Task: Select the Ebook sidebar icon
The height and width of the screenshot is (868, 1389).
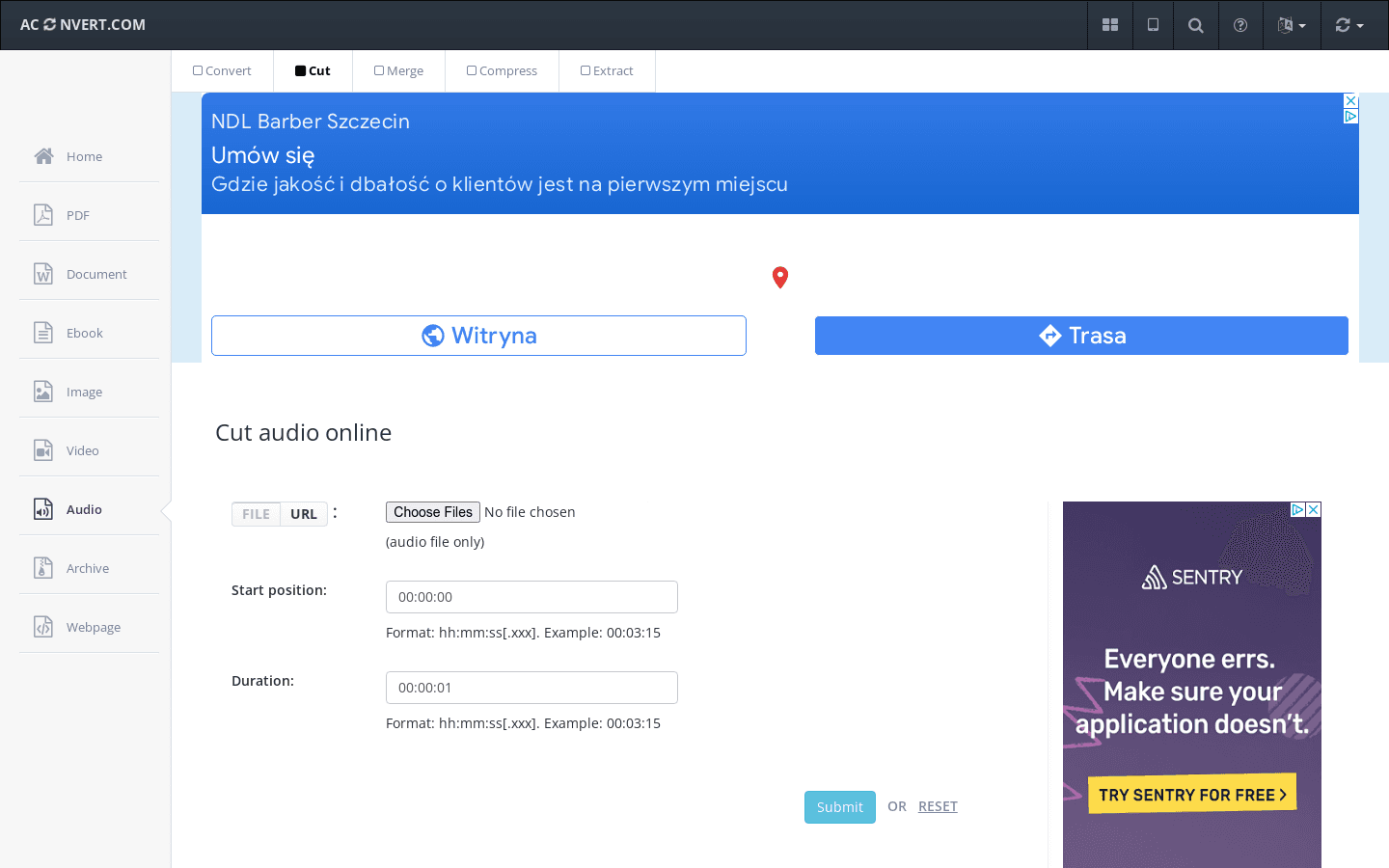Action: (43, 333)
